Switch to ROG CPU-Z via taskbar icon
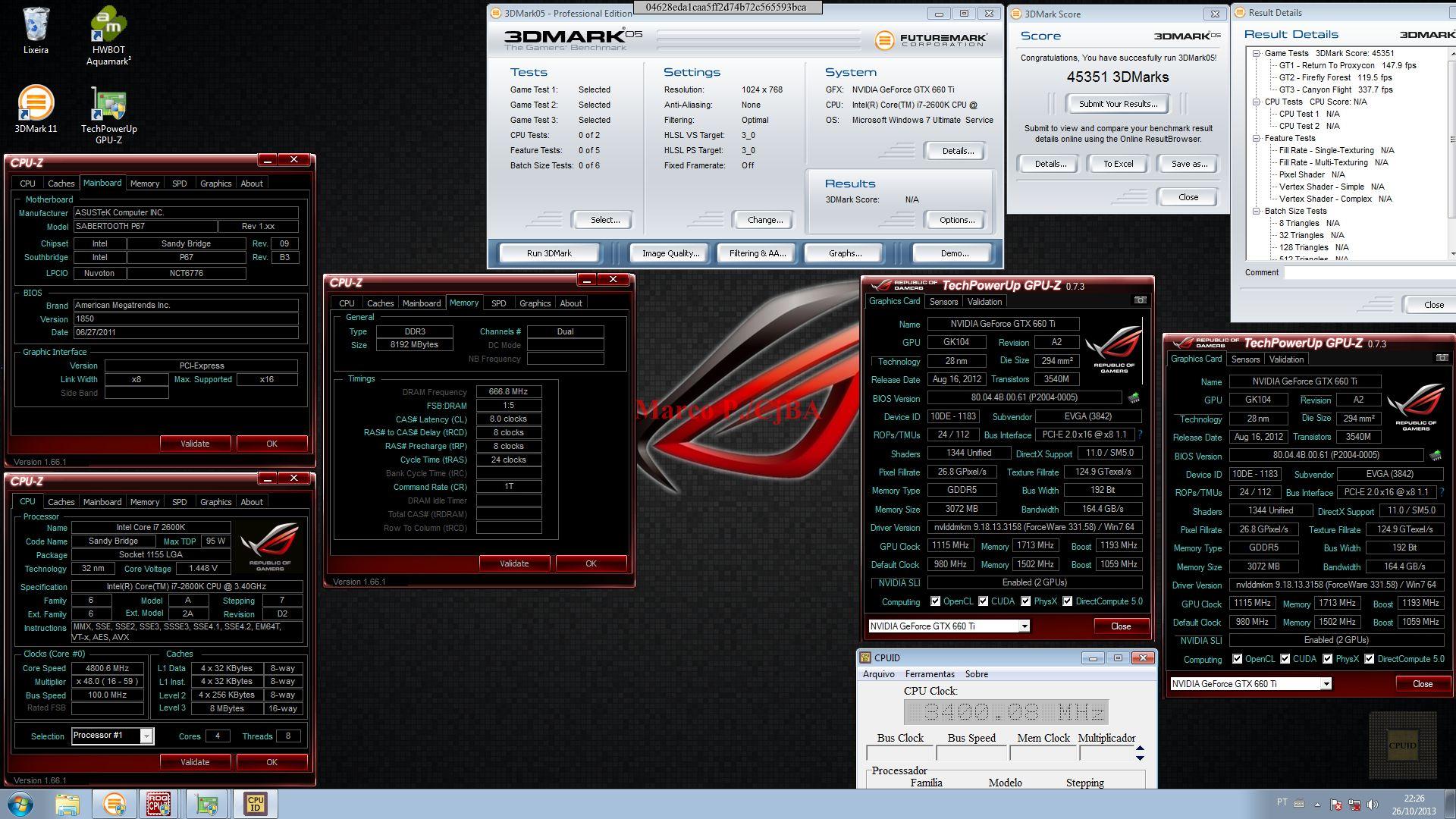The image size is (1456, 819). [x=158, y=804]
